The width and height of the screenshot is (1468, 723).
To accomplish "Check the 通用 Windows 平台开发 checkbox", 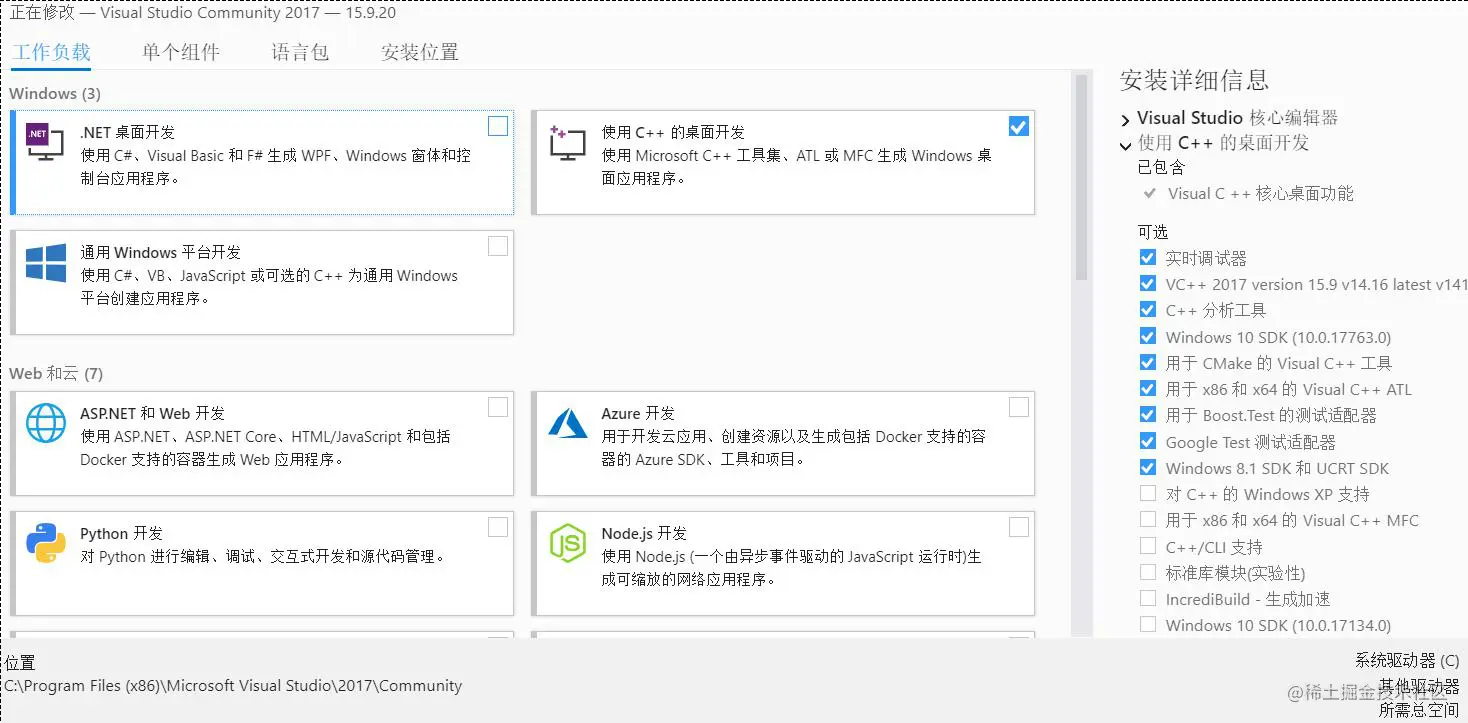I will click(497, 246).
